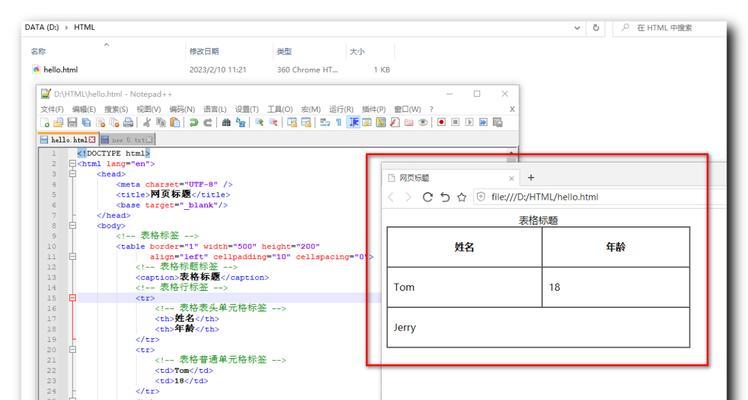This screenshot has width=748, height=400.
Task: Open Replace dialog toolbar icon
Action: coord(240,123)
